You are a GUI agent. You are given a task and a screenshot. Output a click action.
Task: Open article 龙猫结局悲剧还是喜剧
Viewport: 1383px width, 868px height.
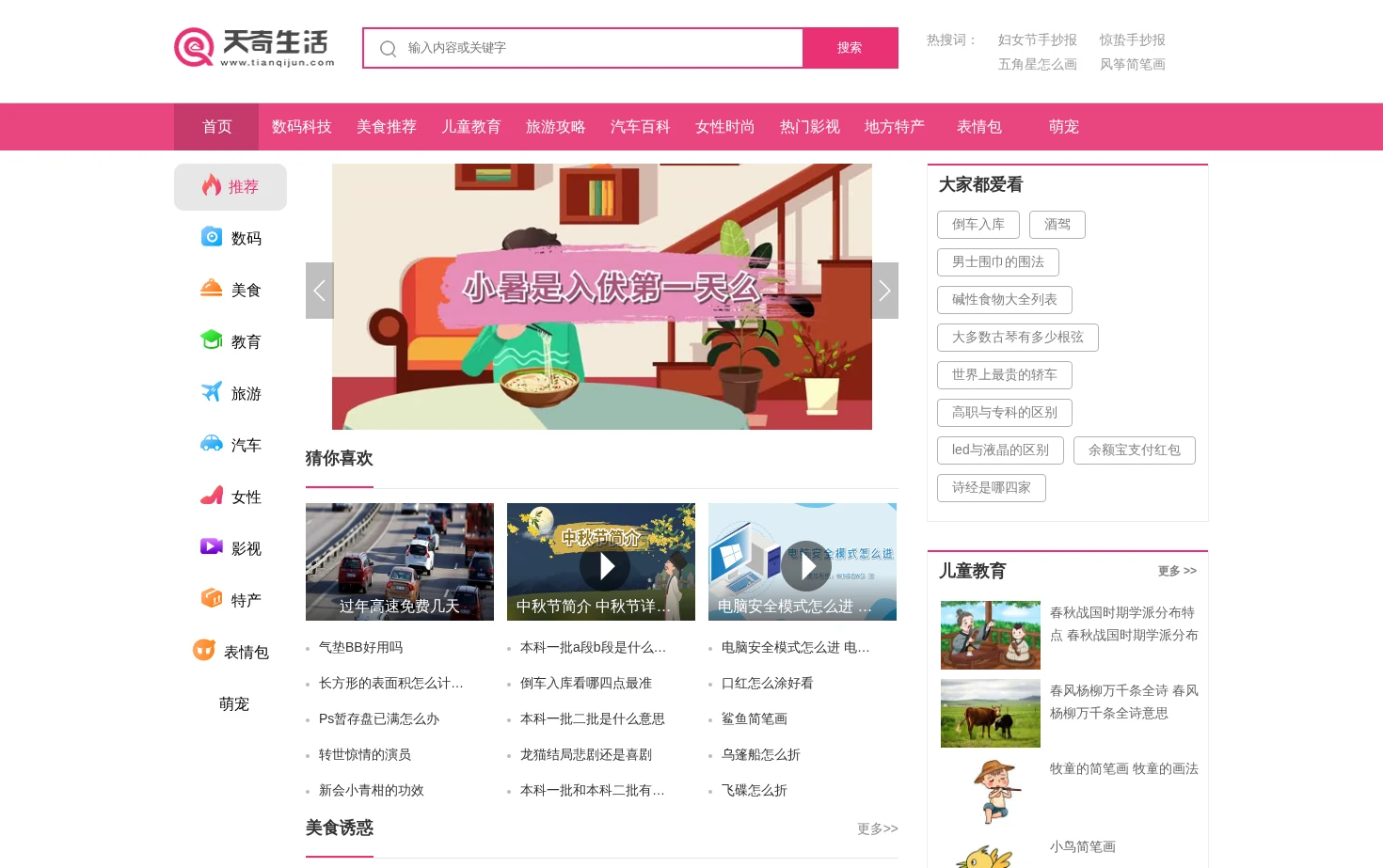(585, 754)
